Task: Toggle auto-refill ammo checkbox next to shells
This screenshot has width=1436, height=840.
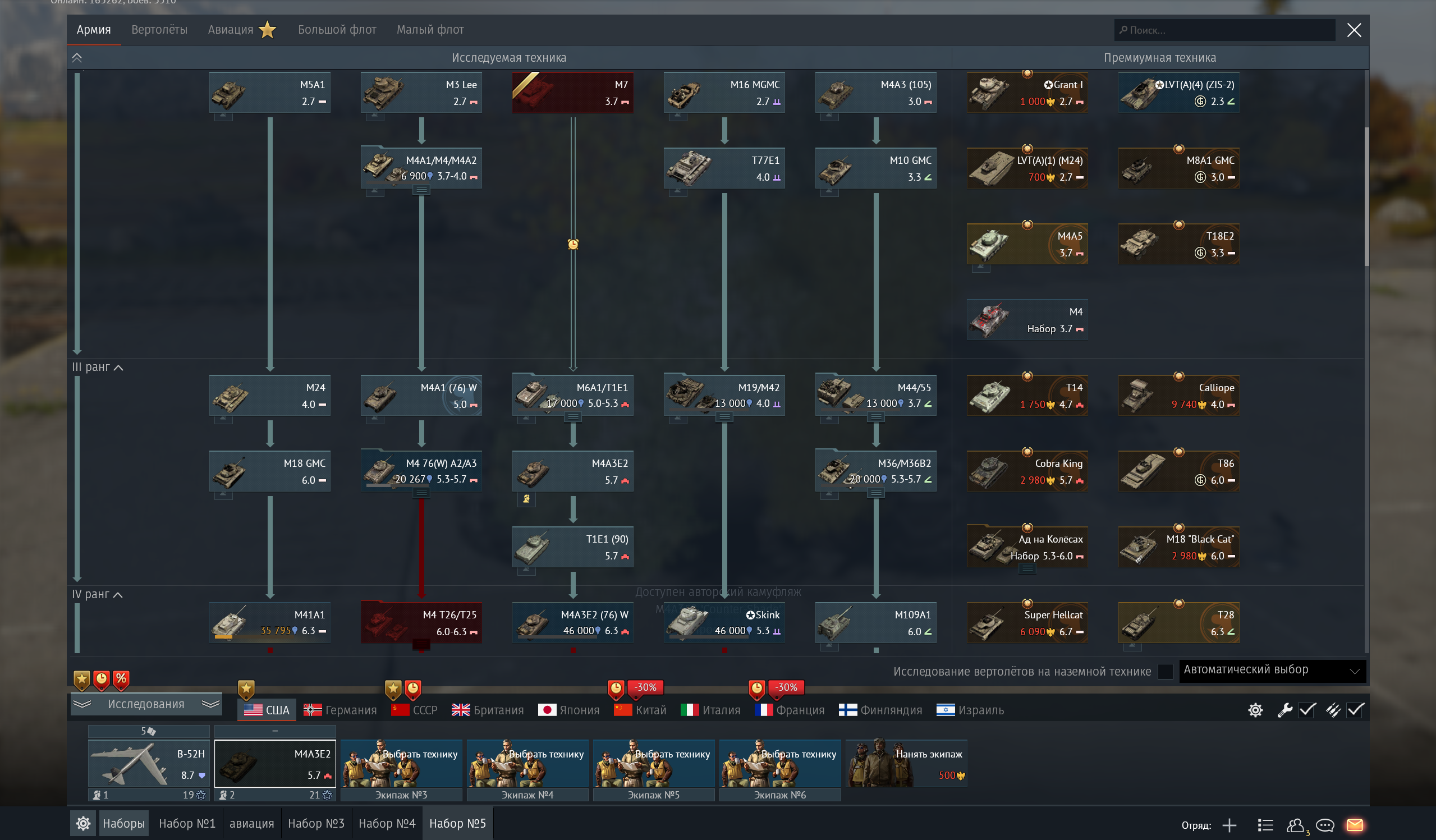Action: [x=1355, y=709]
